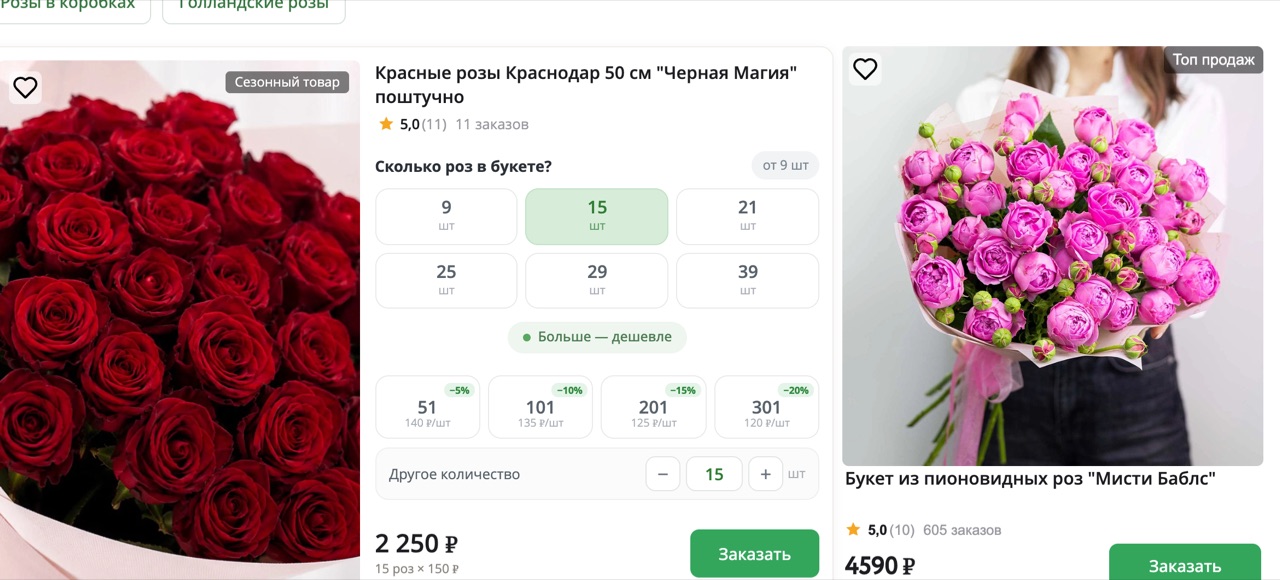Screen dimensions: 1280x580
Task: Choose 101 roses with 10% discount
Action: pos(540,407)
